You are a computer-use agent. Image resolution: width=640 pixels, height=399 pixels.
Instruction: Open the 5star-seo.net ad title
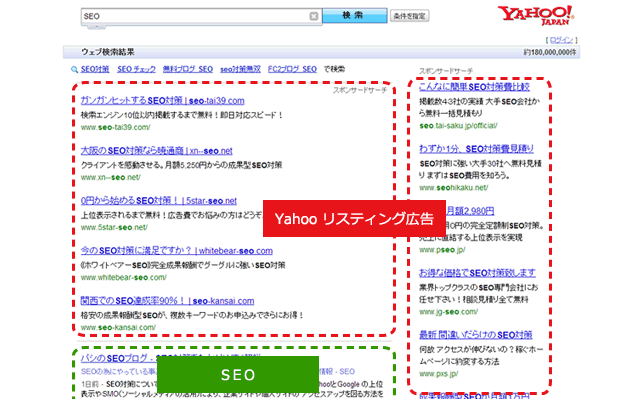[x=159, y=201]
